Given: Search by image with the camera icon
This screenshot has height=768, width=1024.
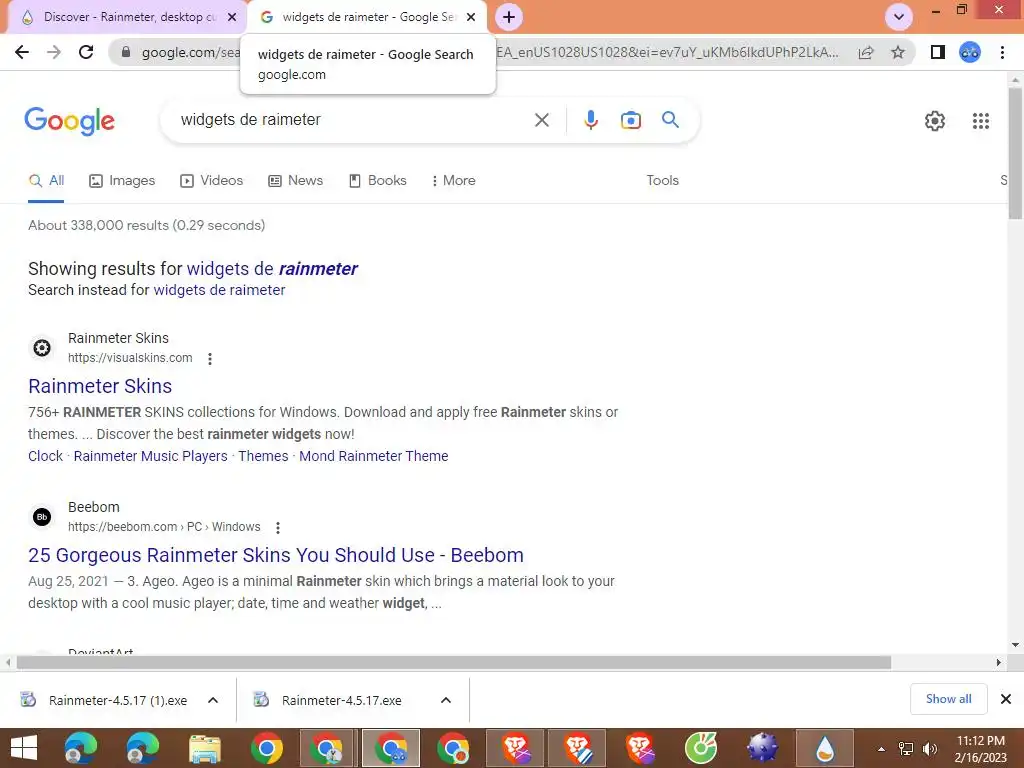Looking at the screenshot, I should coord(630,120).
